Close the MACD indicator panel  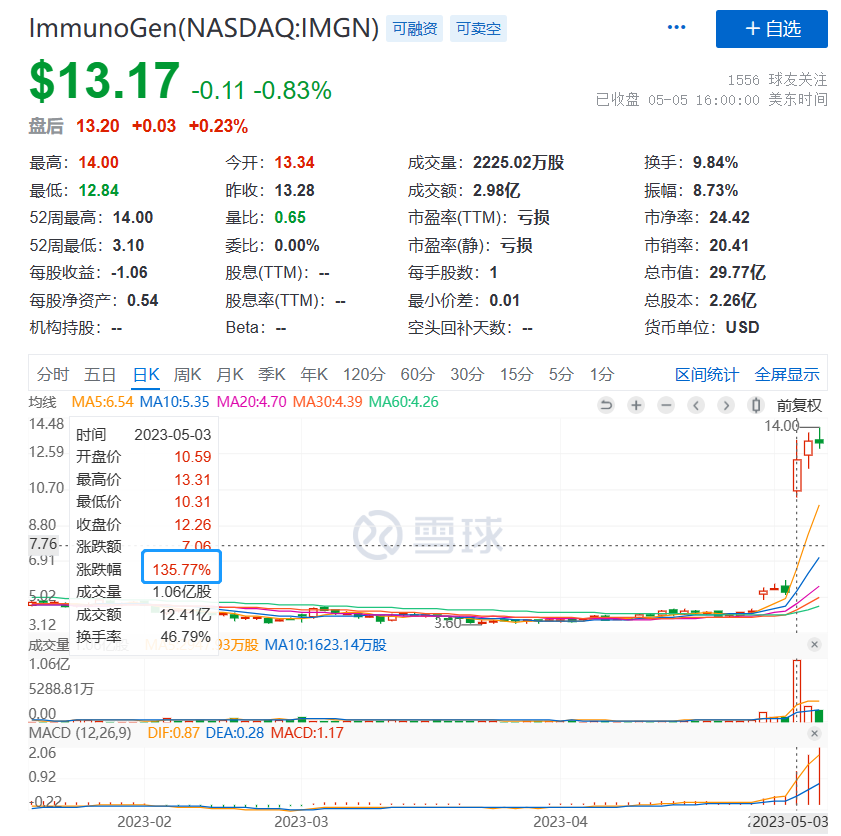(814, 733)
